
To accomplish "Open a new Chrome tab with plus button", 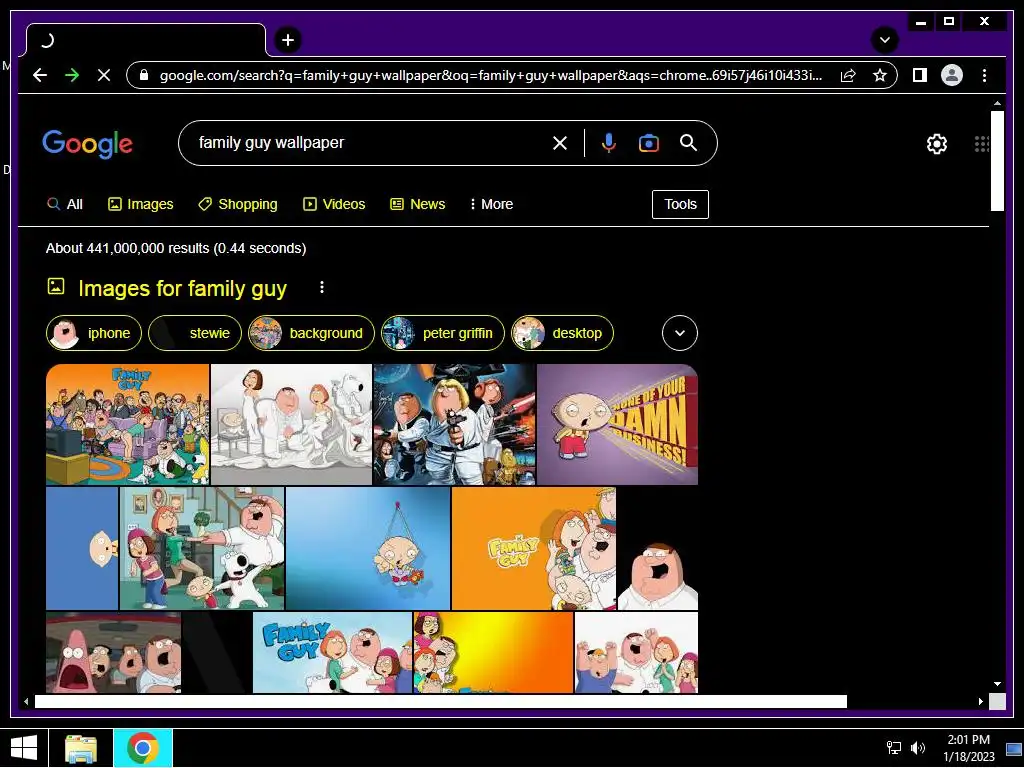I will tap(287, 40).
